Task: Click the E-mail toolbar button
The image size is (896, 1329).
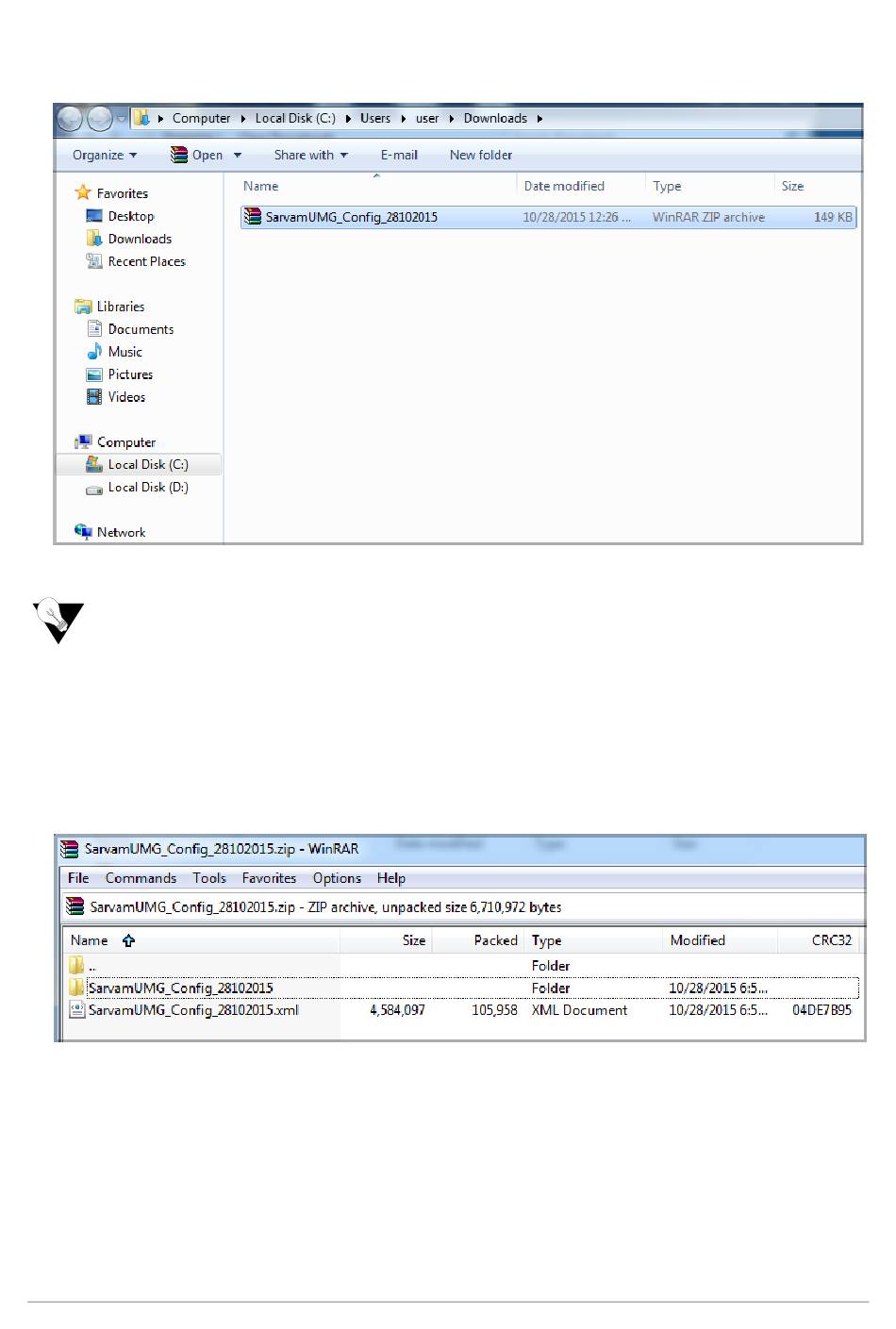Action: (399, 156)
